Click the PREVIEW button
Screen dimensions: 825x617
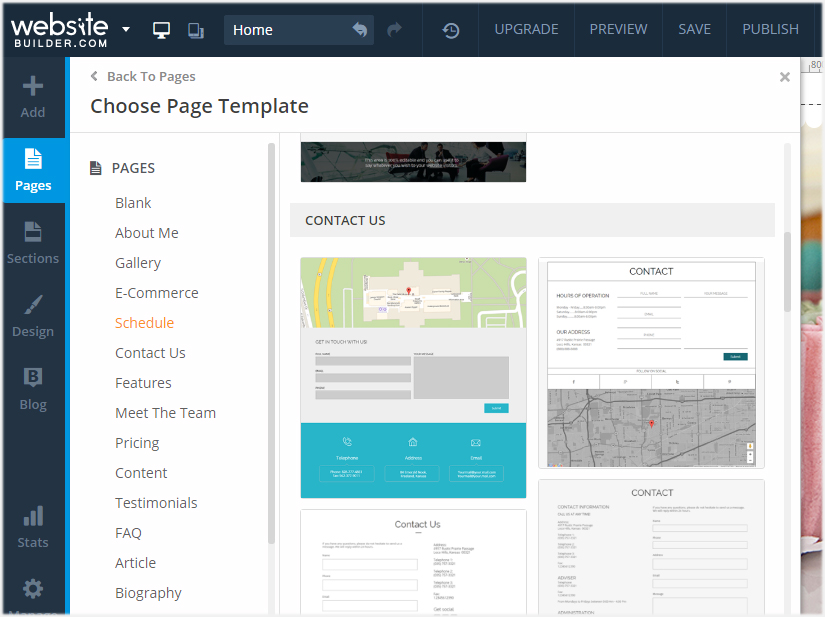618,29
